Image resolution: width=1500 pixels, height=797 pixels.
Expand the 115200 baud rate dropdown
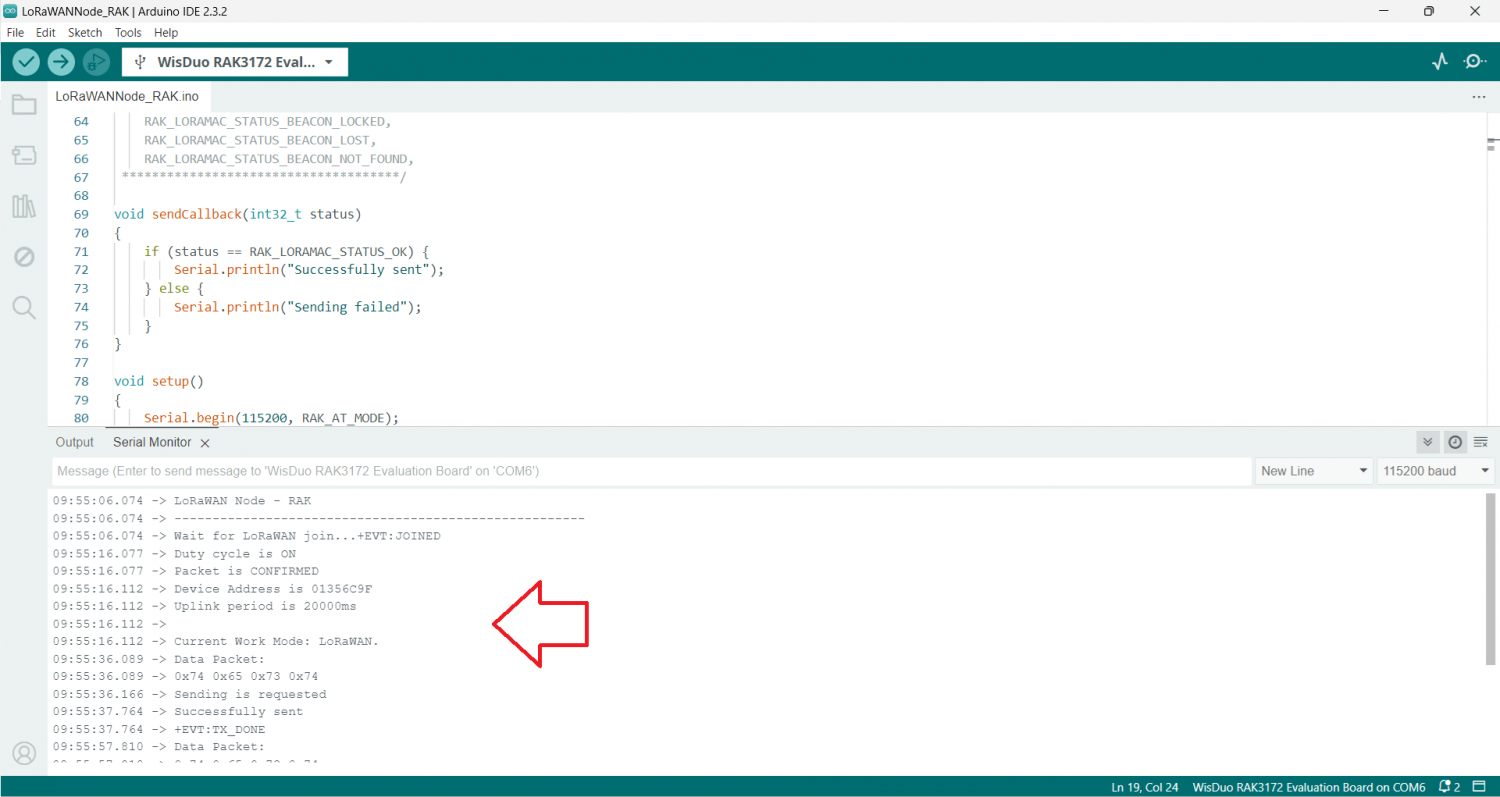click(x=1436, y=471)
